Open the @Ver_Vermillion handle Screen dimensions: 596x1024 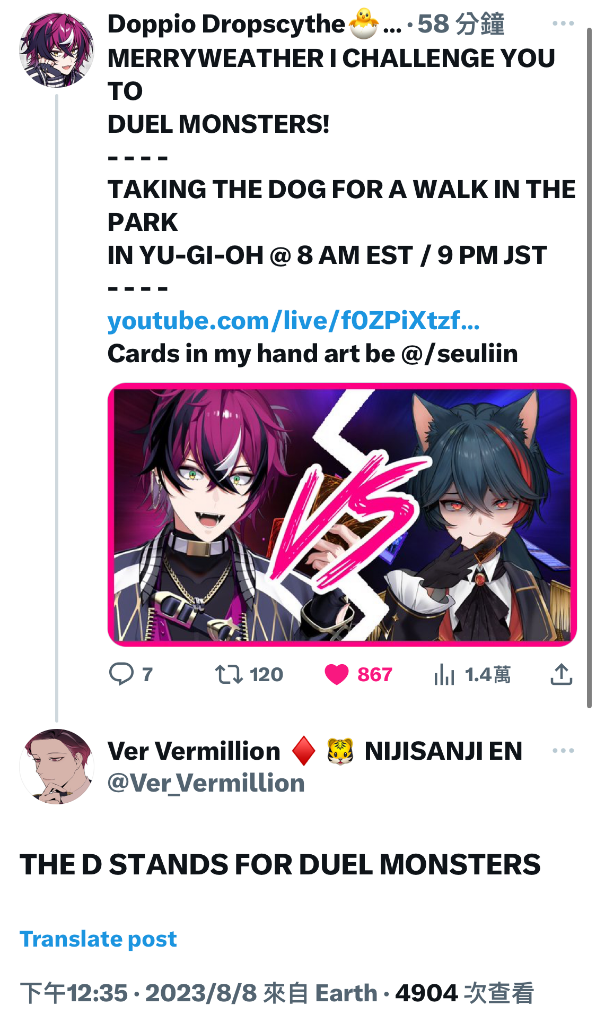(206, 783)
